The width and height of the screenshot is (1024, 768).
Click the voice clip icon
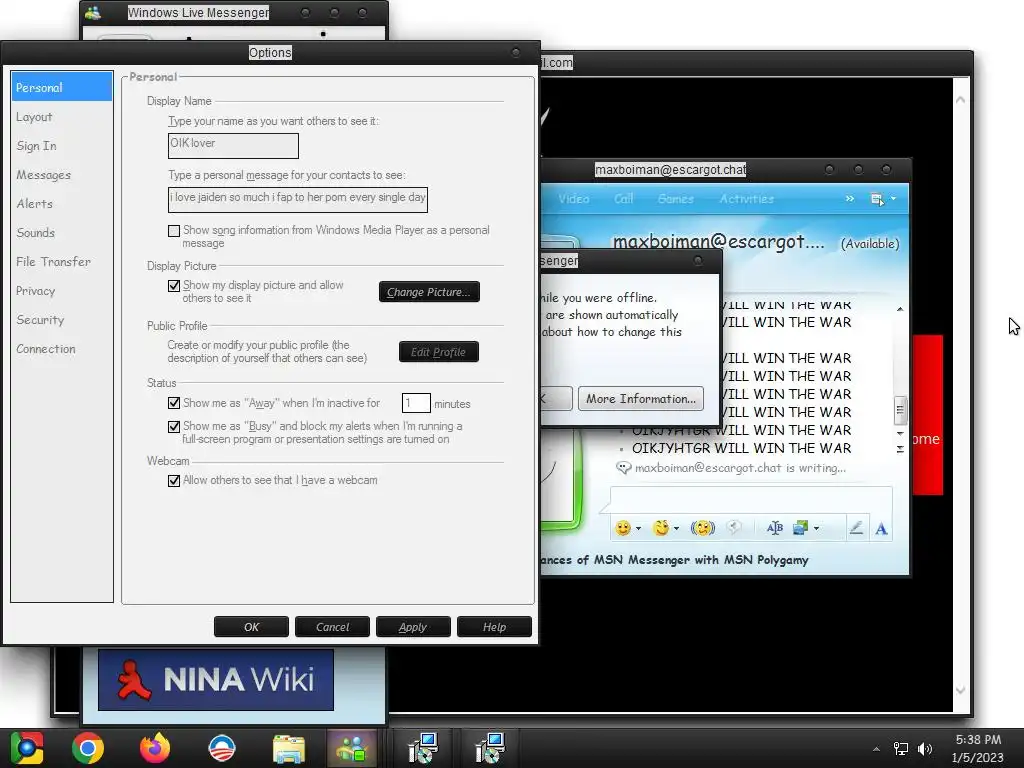[734, 528]
